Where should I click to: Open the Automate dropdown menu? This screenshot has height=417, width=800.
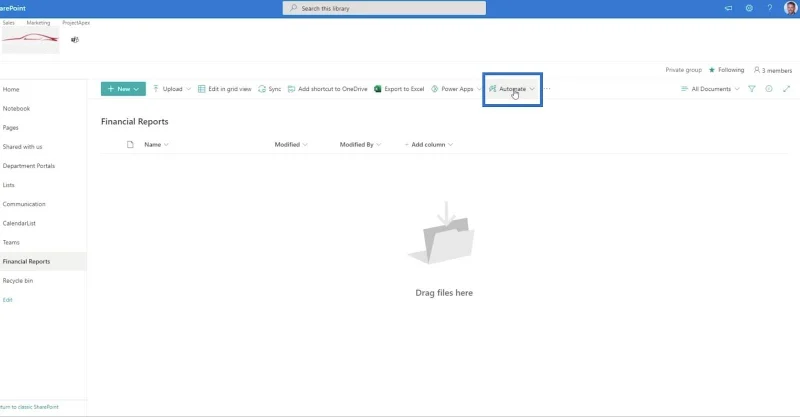point(512,89)
